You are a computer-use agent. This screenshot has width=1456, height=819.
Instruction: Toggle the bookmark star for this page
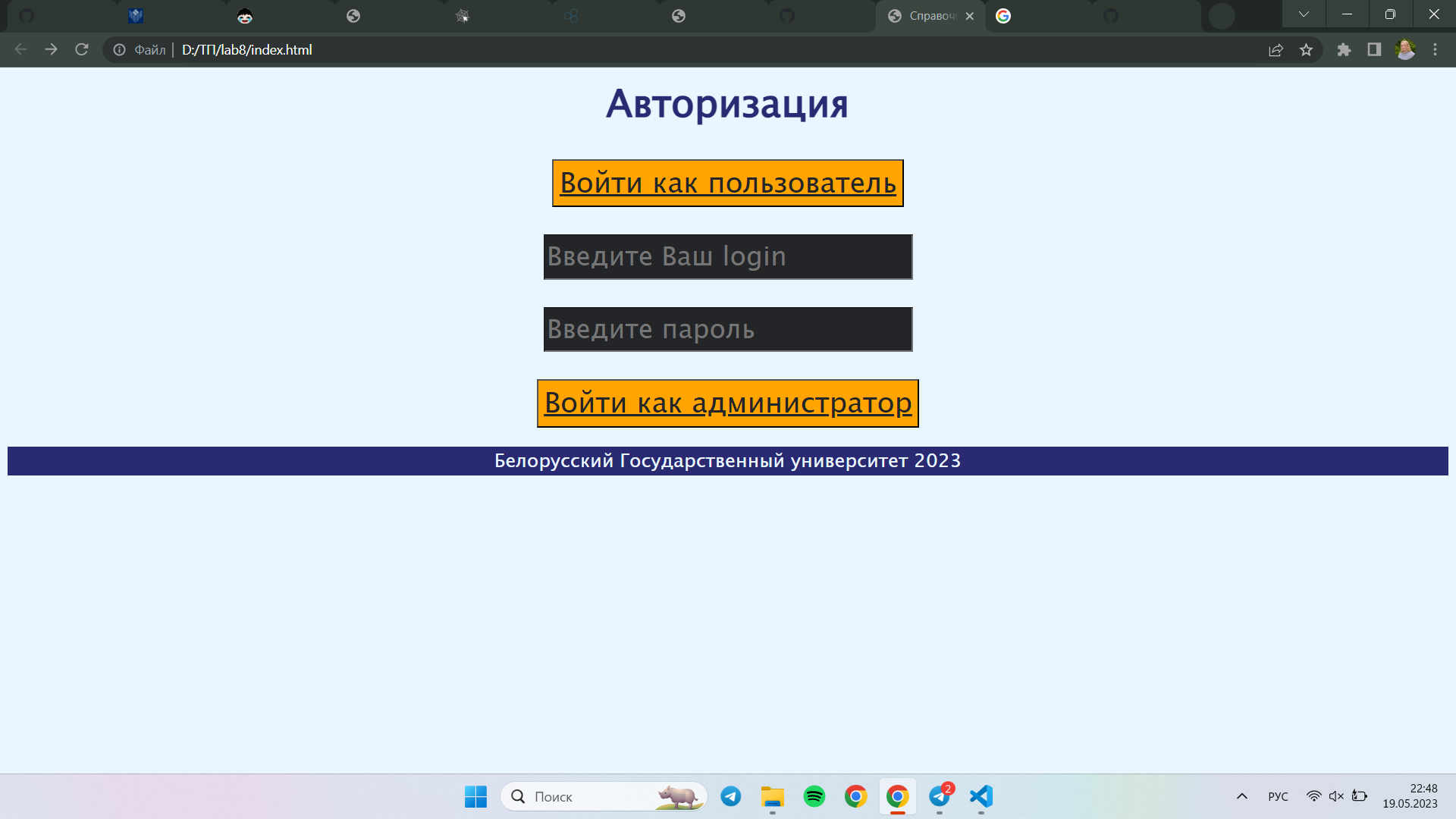pyautogui.click(x=1307, y=50)
